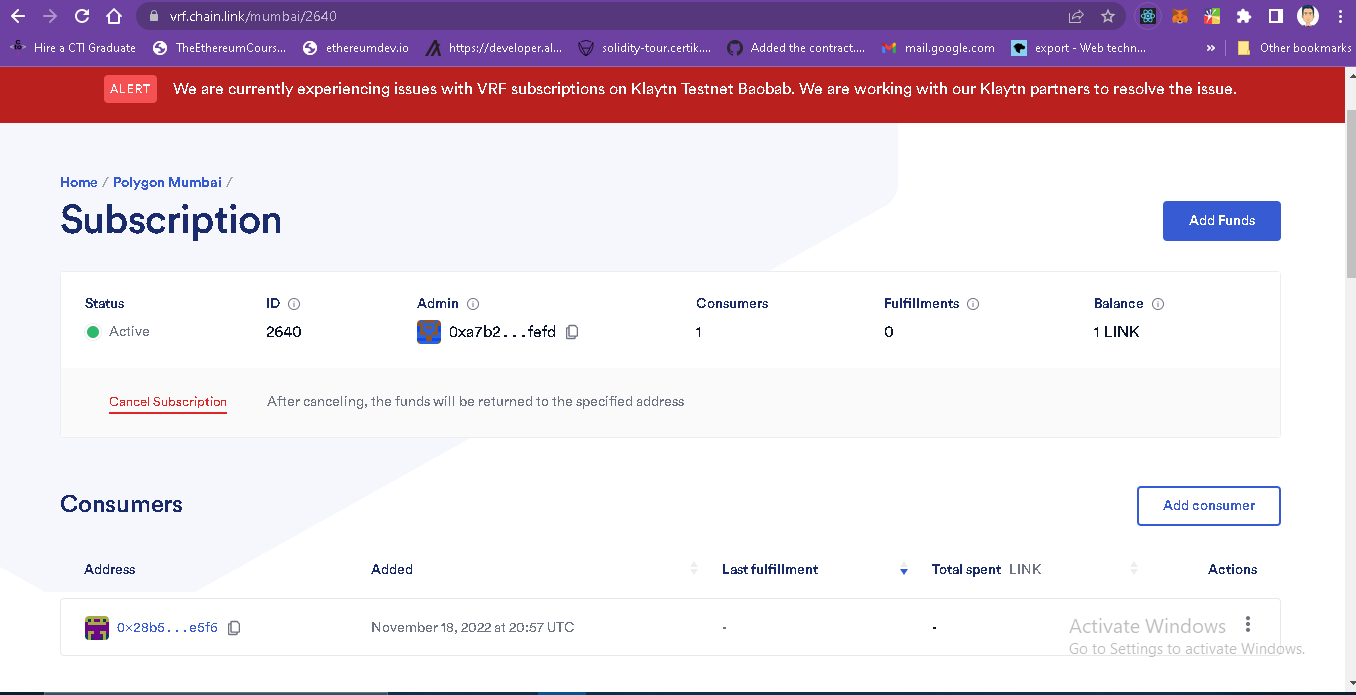Share this page via address bar icon
This screenshot has height=695, width=1356.
pyautogui.click(x=1076, y=16)
